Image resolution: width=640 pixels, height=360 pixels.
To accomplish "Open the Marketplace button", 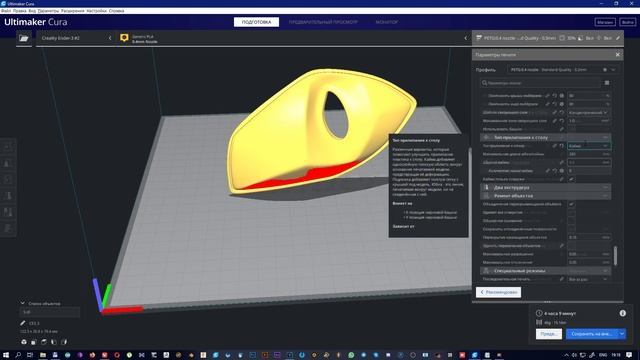I will [x=605, y=22].
